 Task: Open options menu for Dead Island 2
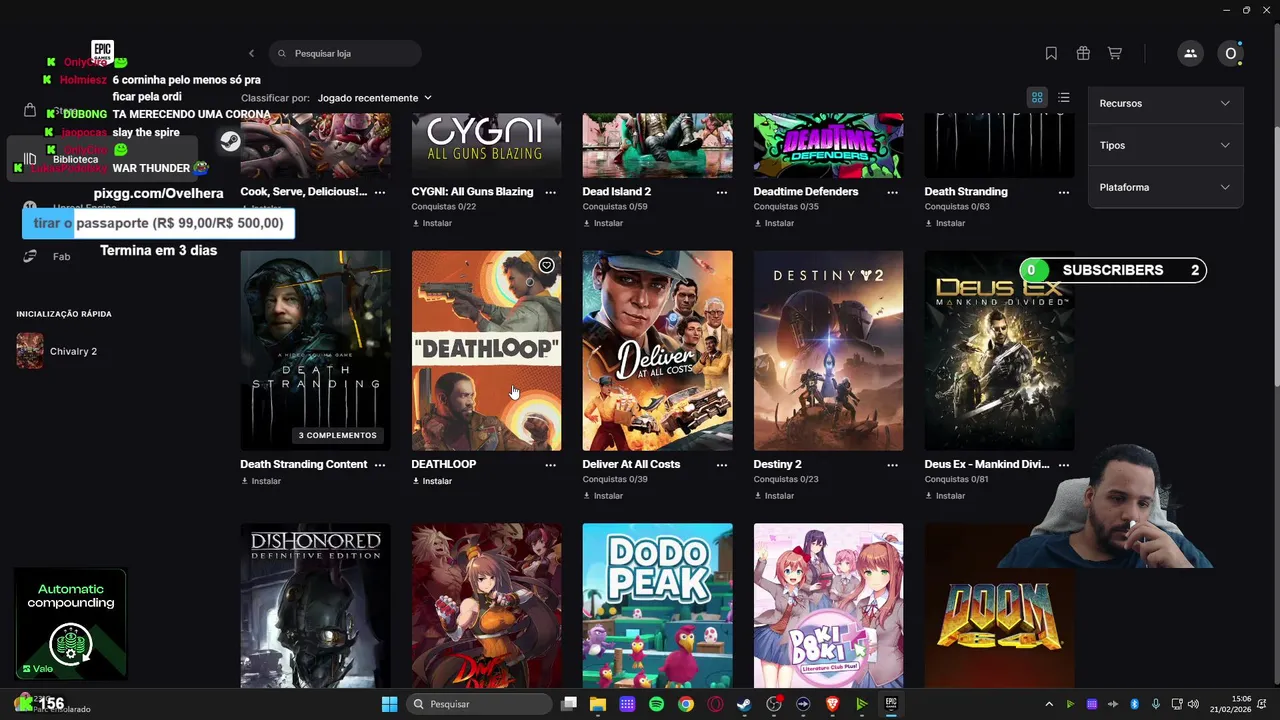tap(721, 192)
